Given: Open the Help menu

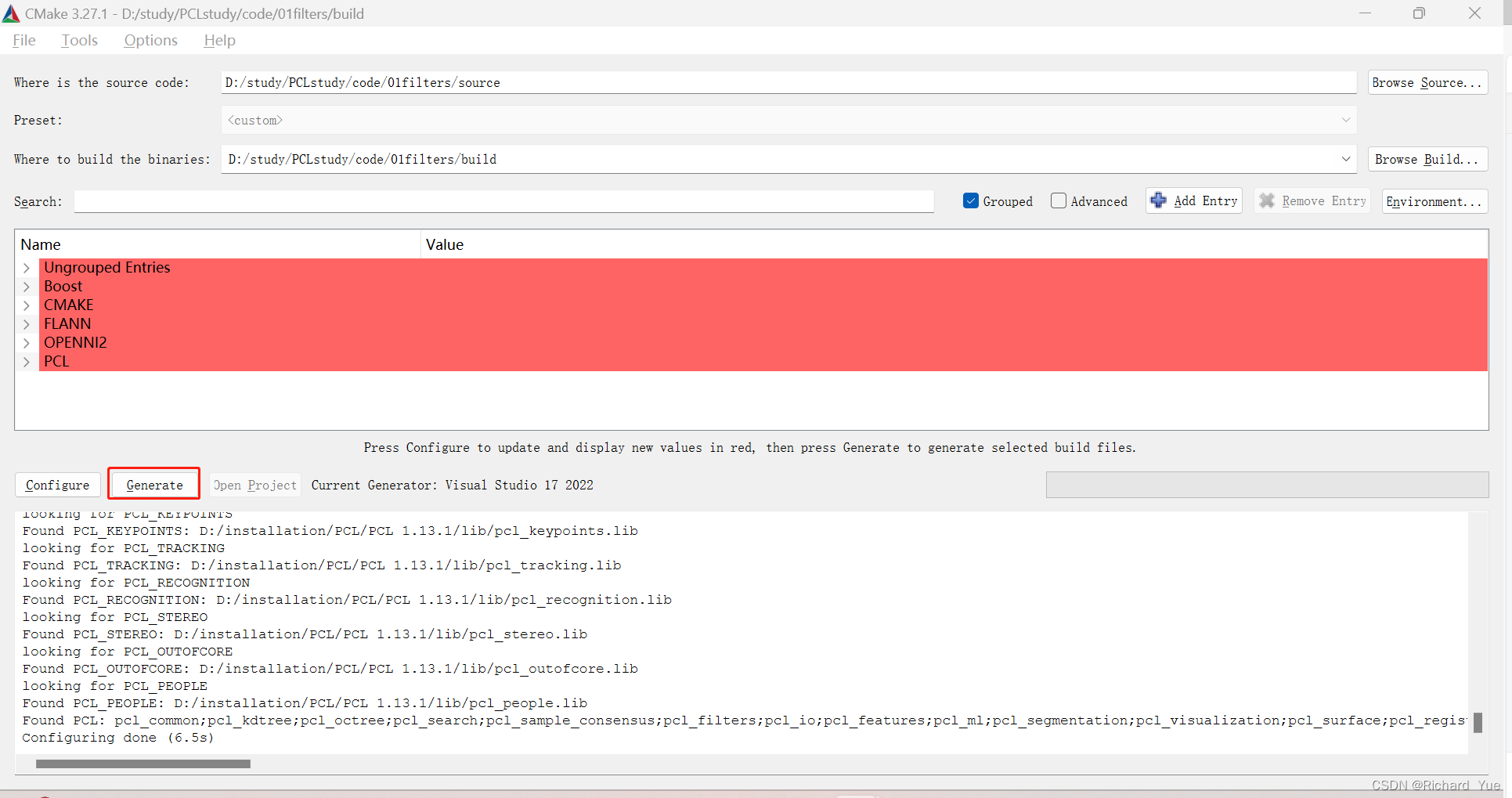Looking at the screenshot, I should coord(219,40).
